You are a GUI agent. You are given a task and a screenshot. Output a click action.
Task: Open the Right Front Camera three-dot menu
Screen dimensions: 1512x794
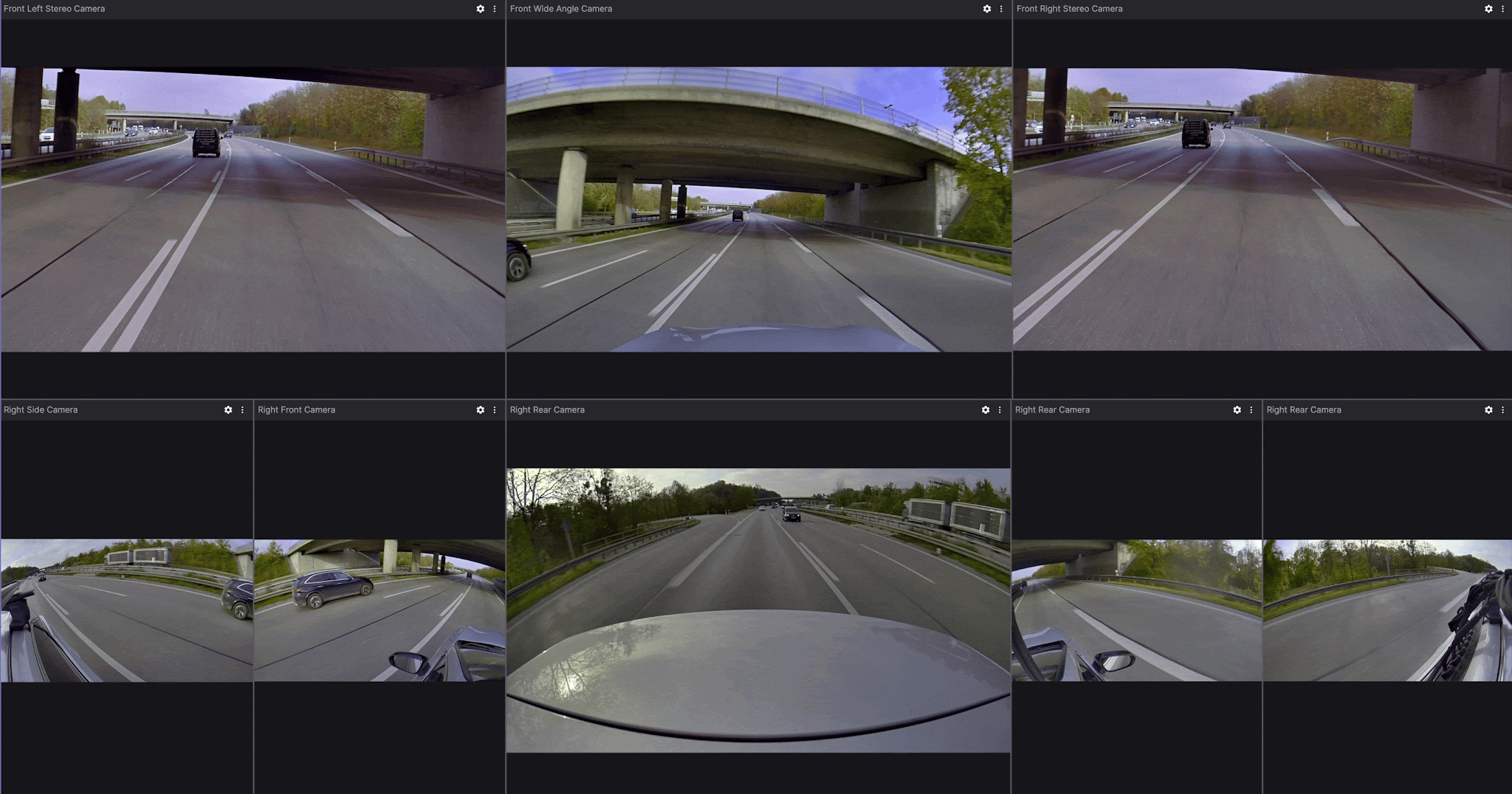coord(495,410)
